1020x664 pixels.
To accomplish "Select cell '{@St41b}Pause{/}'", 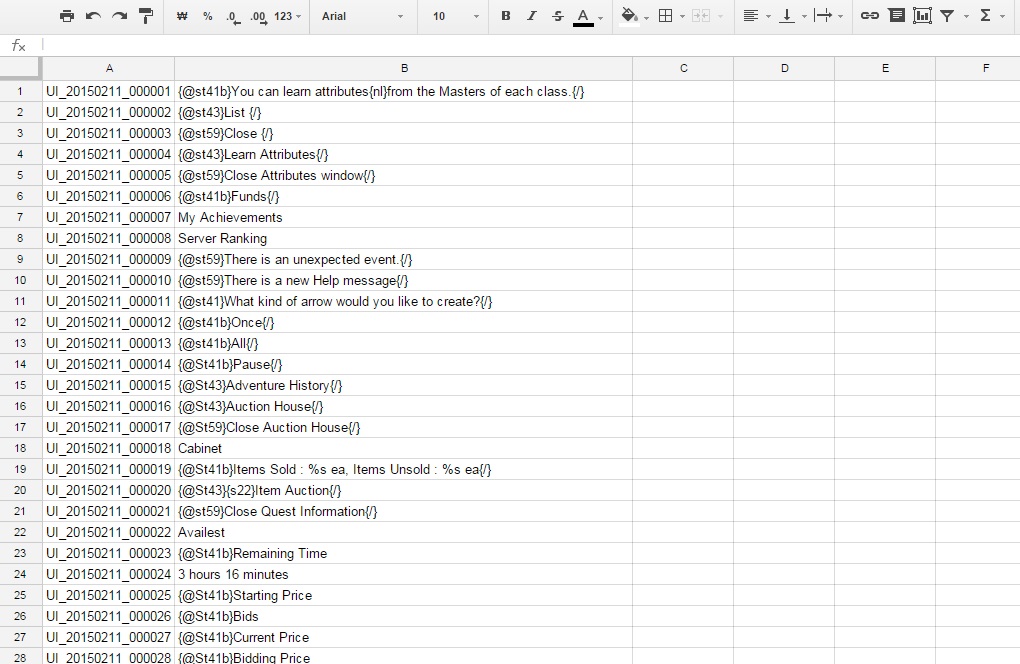I will pos(404,365).
